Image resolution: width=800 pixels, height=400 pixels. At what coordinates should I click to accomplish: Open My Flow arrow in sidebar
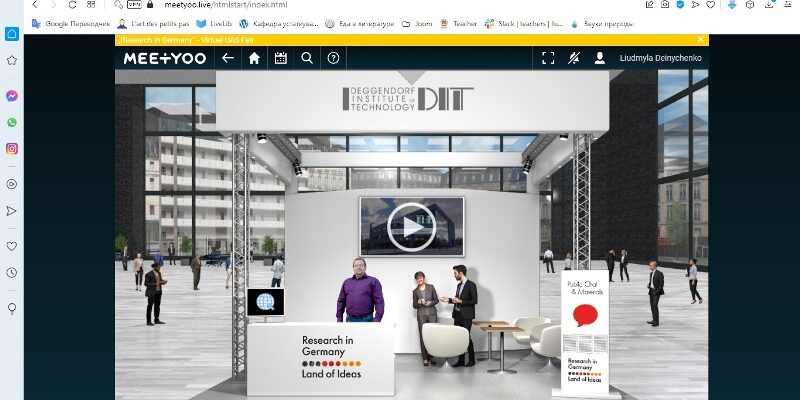[12, 211]
